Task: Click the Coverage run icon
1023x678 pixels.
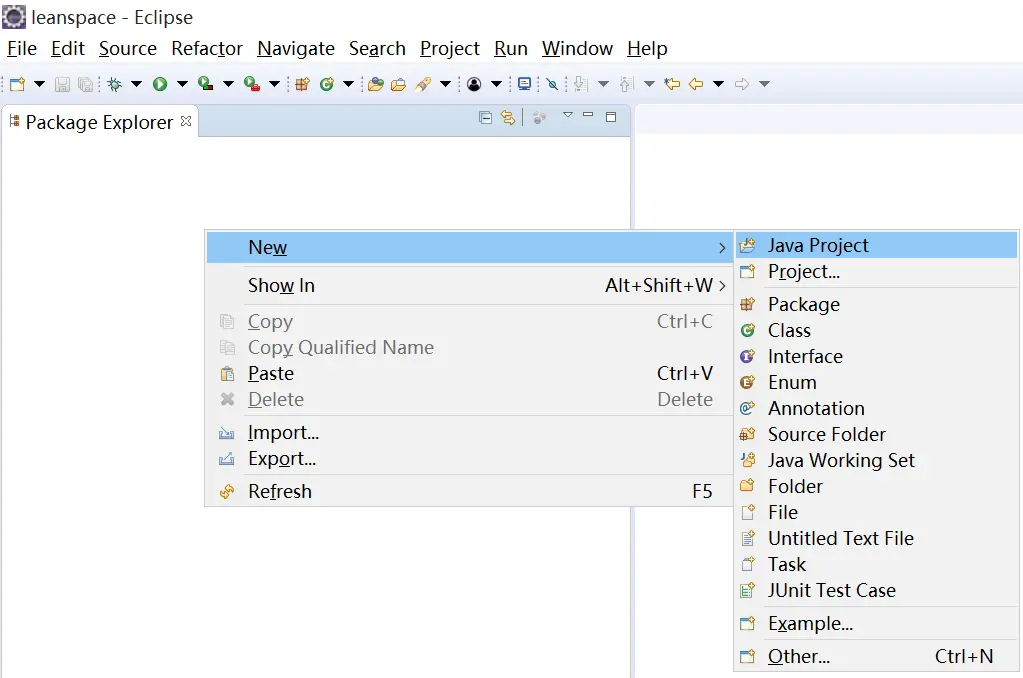Action: [x=206, y=84]
